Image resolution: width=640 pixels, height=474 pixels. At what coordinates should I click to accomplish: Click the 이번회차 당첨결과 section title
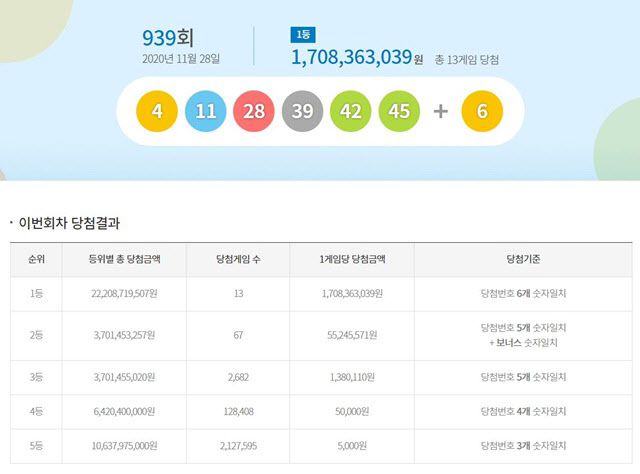69,223
